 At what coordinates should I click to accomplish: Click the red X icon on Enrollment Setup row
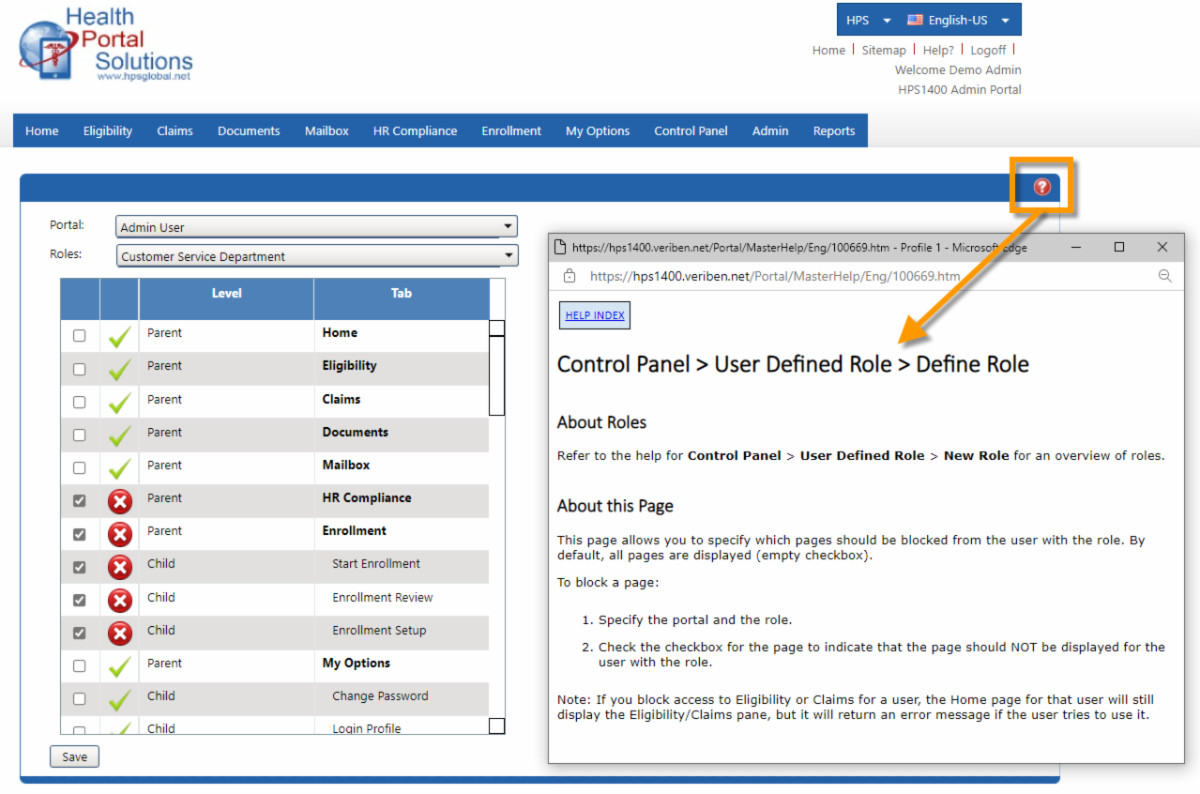[x=120, y=633]
